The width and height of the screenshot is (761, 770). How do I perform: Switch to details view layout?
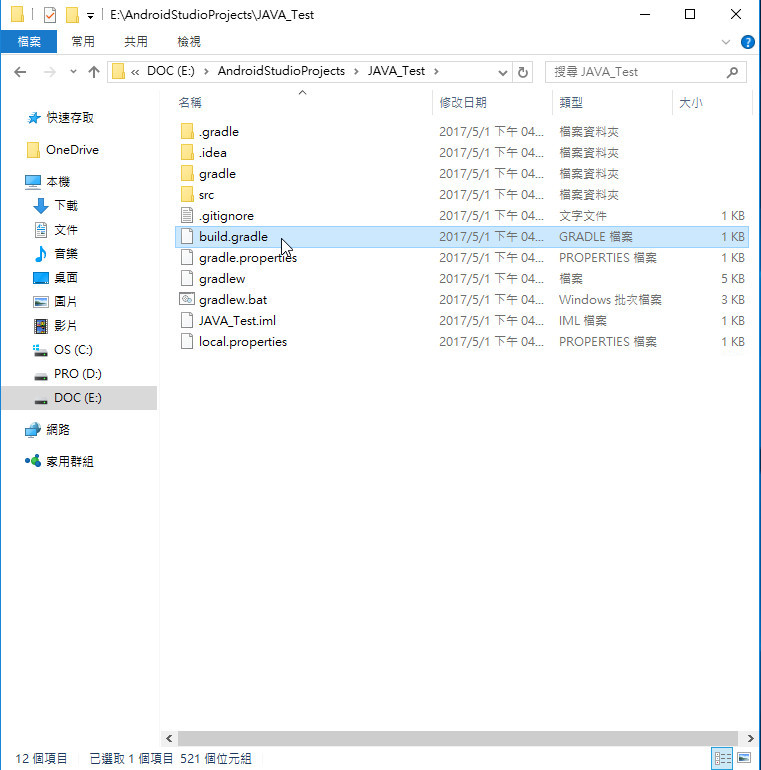(x=722, y=758)
